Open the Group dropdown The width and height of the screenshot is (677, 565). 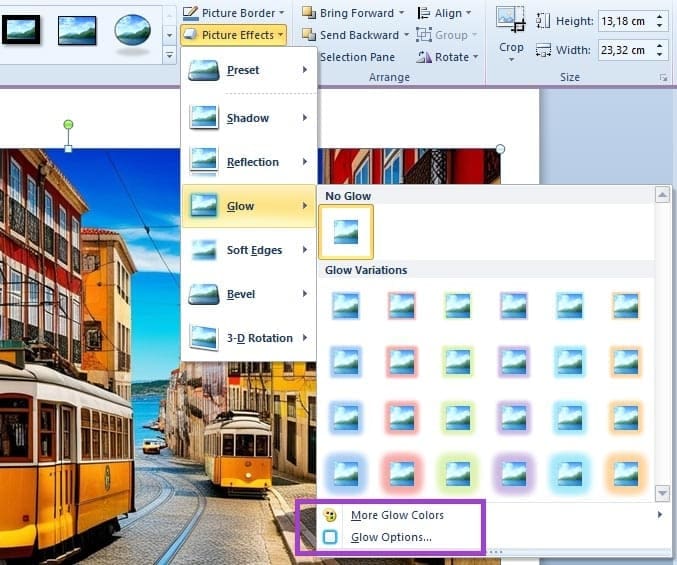pos(447,35)
